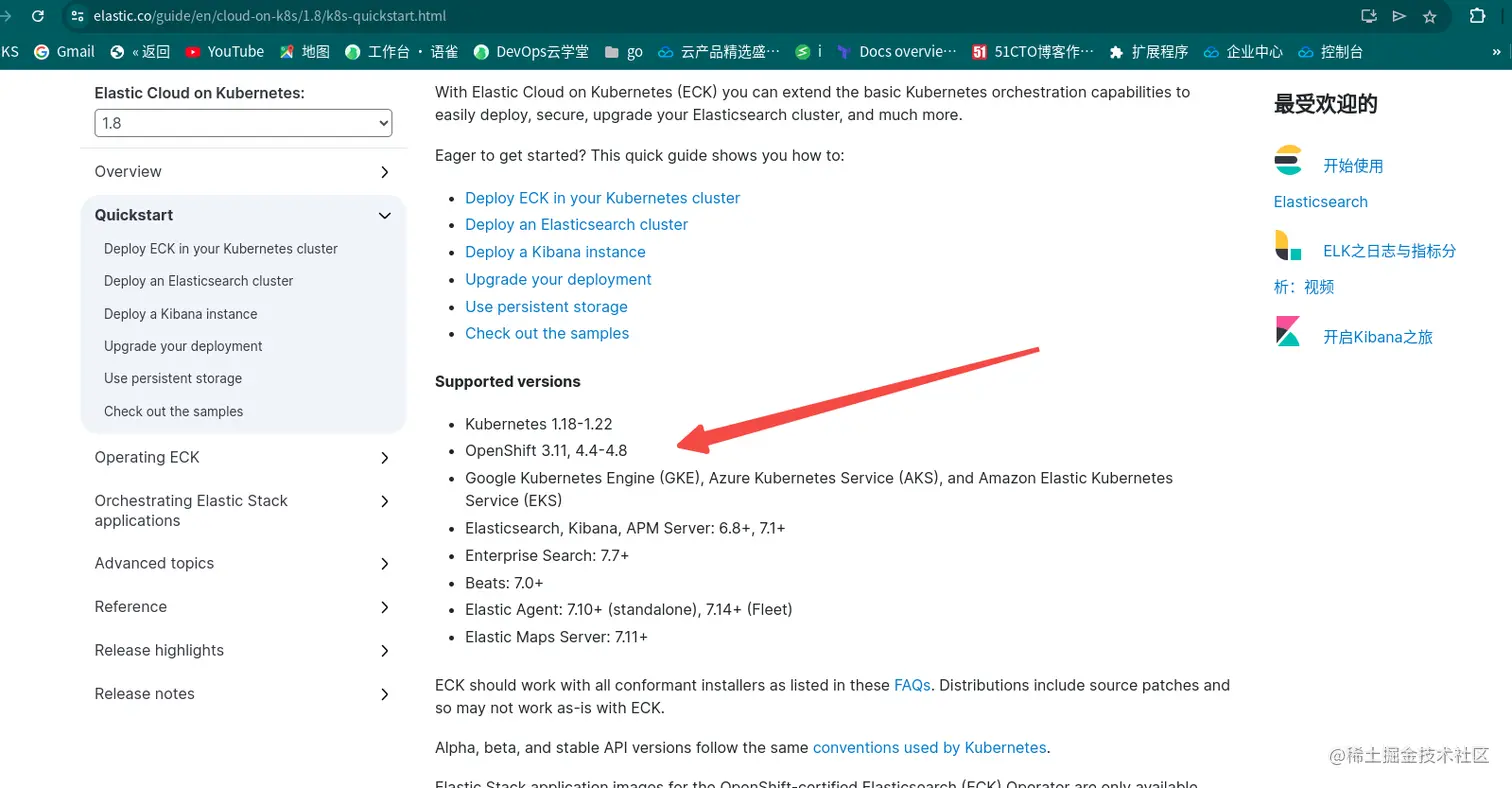This screenshot has height=788, width=1512.
Task: Select sidebar item Deploy an Elasticsearch cluster
Action: pyautogui.click(x=198, y=281)
